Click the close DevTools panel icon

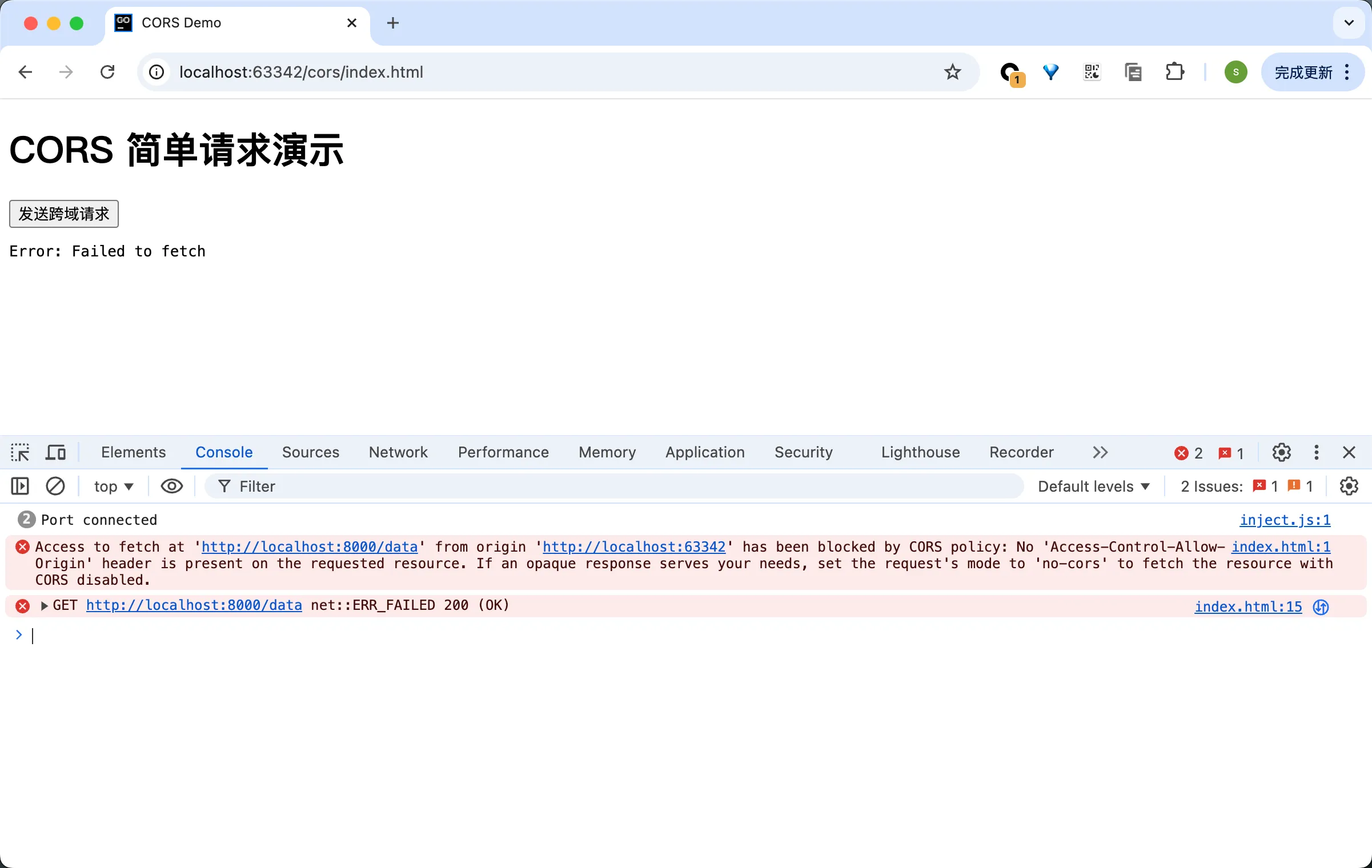click(1349, 452)
